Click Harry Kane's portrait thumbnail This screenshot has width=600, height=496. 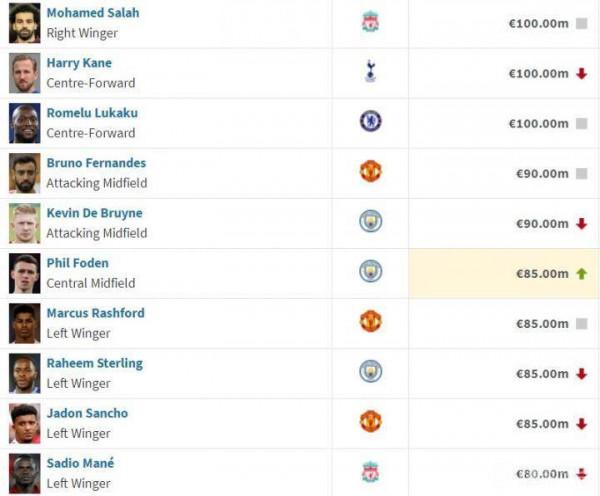pyautogui.click(x=25, y=73)
